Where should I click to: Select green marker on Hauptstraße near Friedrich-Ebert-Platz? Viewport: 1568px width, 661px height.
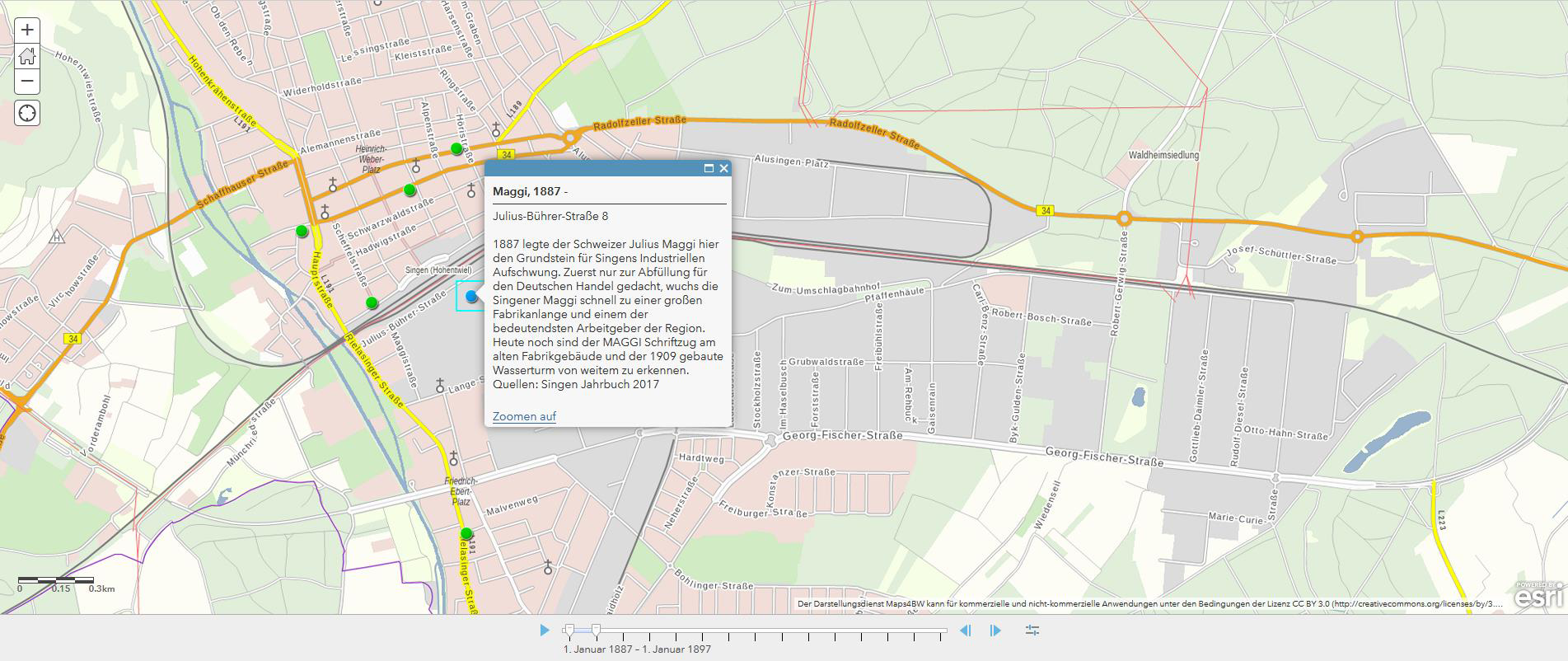466,533
